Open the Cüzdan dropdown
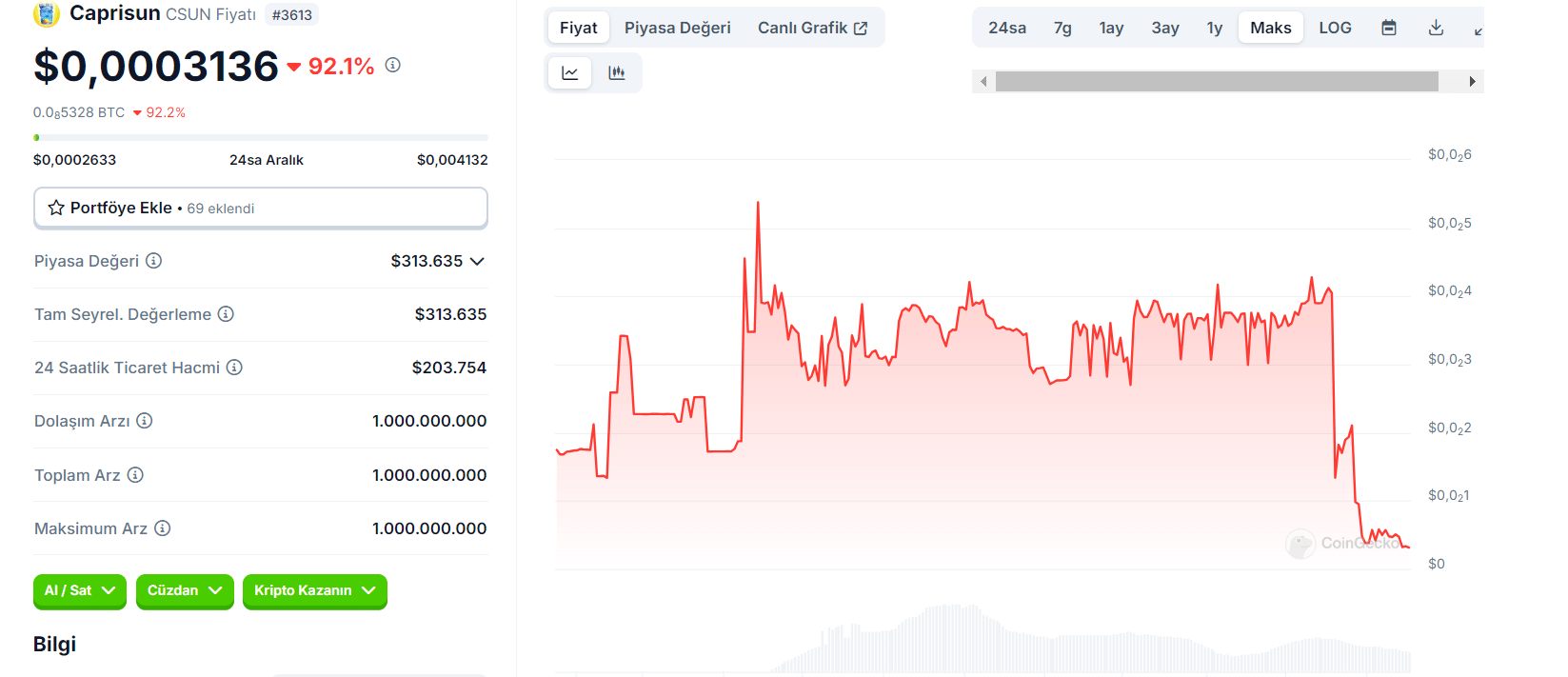Image resolution: width=1568 pixels, height=677 pixels. [185, 590]
